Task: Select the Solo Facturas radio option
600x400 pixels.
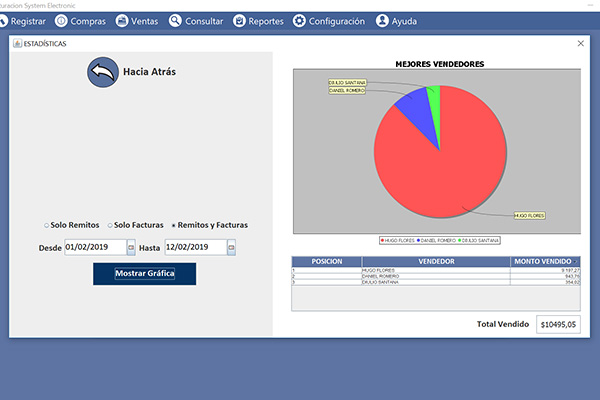Action: tap(110, 225)
